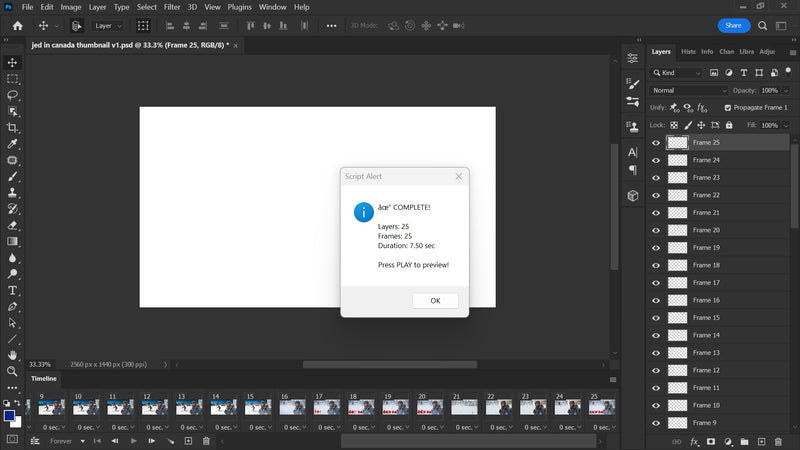Image resolution: width=800 pixels, height=450 pixels.
Task: Click the foreground color swatch
Action: pos(9,415)
